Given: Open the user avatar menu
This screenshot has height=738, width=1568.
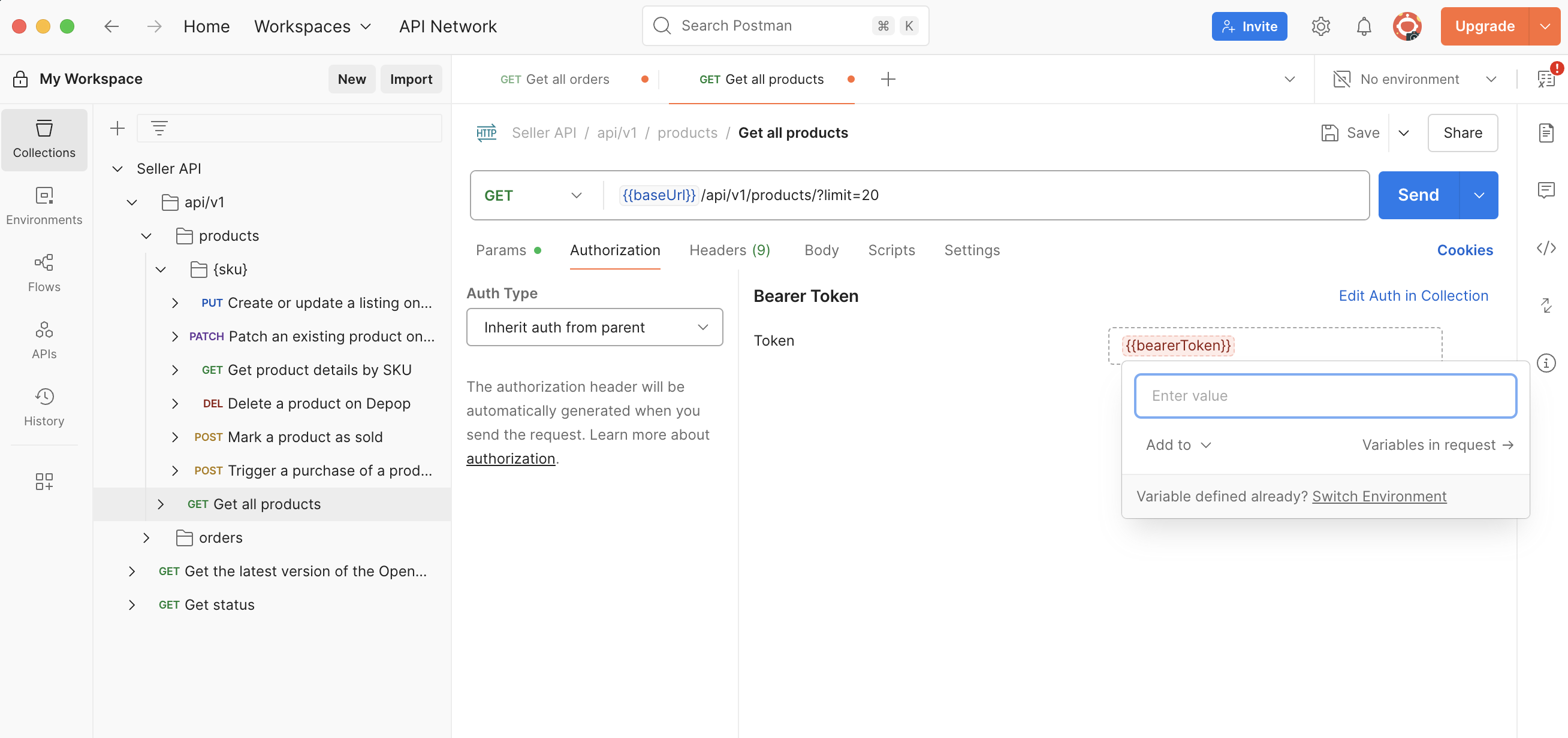Looking at the screenshot, I should tap(1407, 26).
